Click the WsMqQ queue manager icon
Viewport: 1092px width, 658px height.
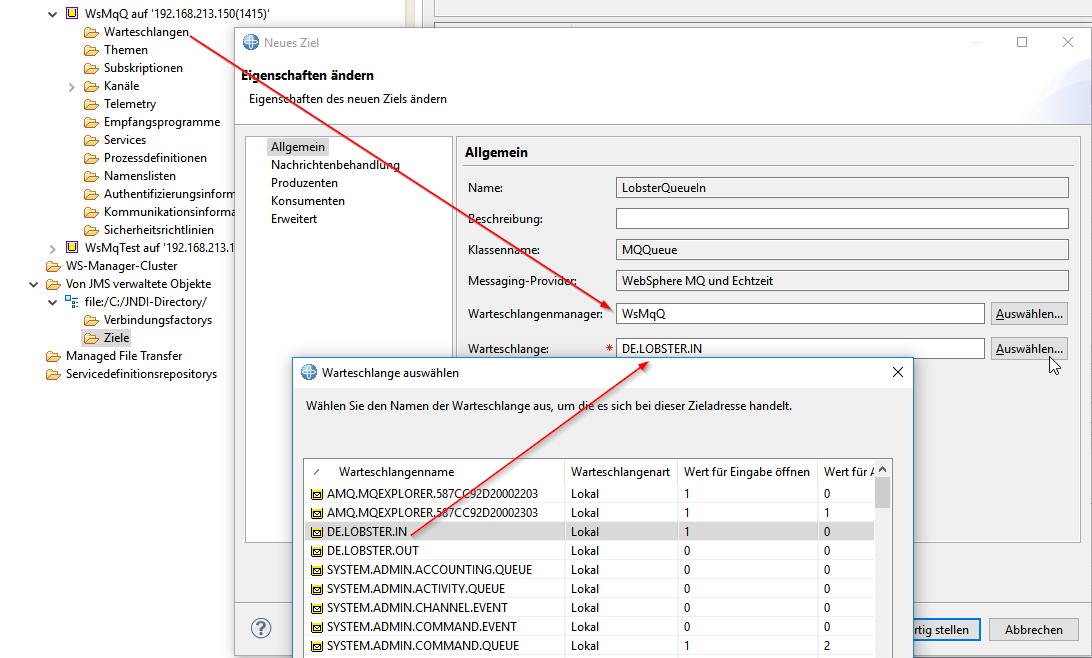pos(72,14)
